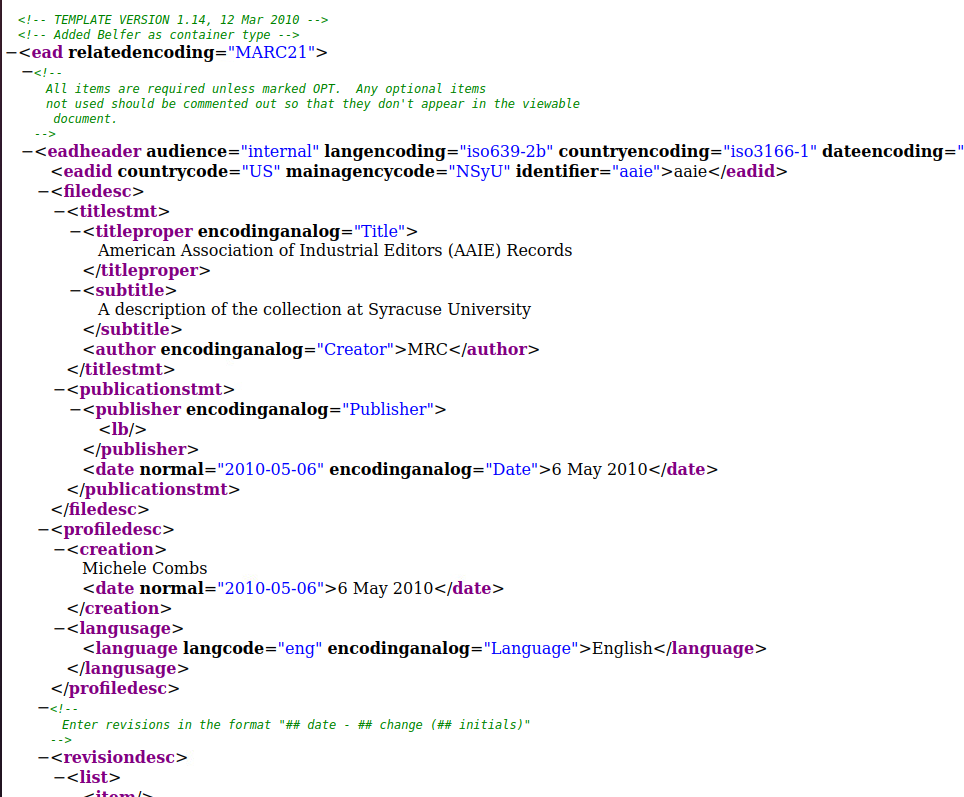Collapse the creation element
This screenshot has width=964, height=797.
(x=60, y=550)
